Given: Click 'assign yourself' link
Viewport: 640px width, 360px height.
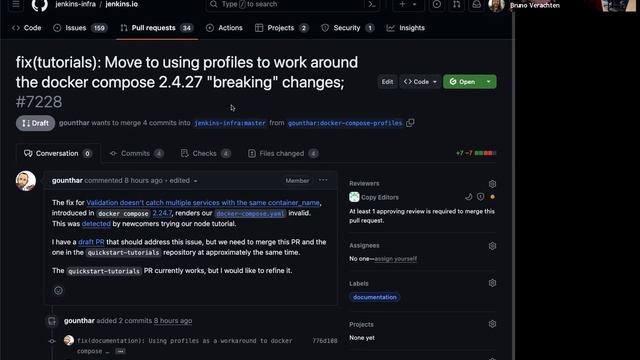Looking at the screenshot, I should tap(396, 259).
